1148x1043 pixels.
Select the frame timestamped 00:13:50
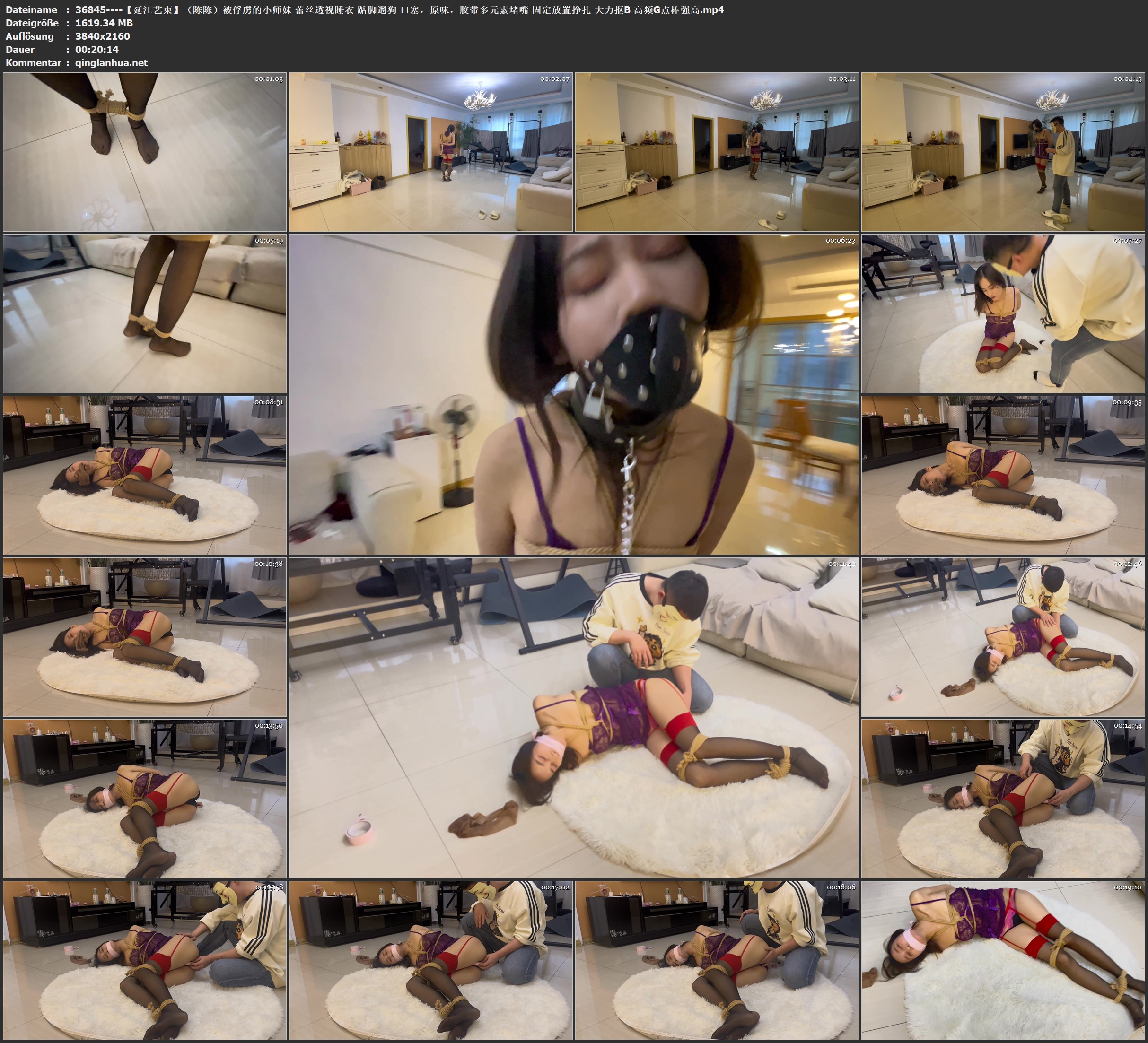point(145,798)
